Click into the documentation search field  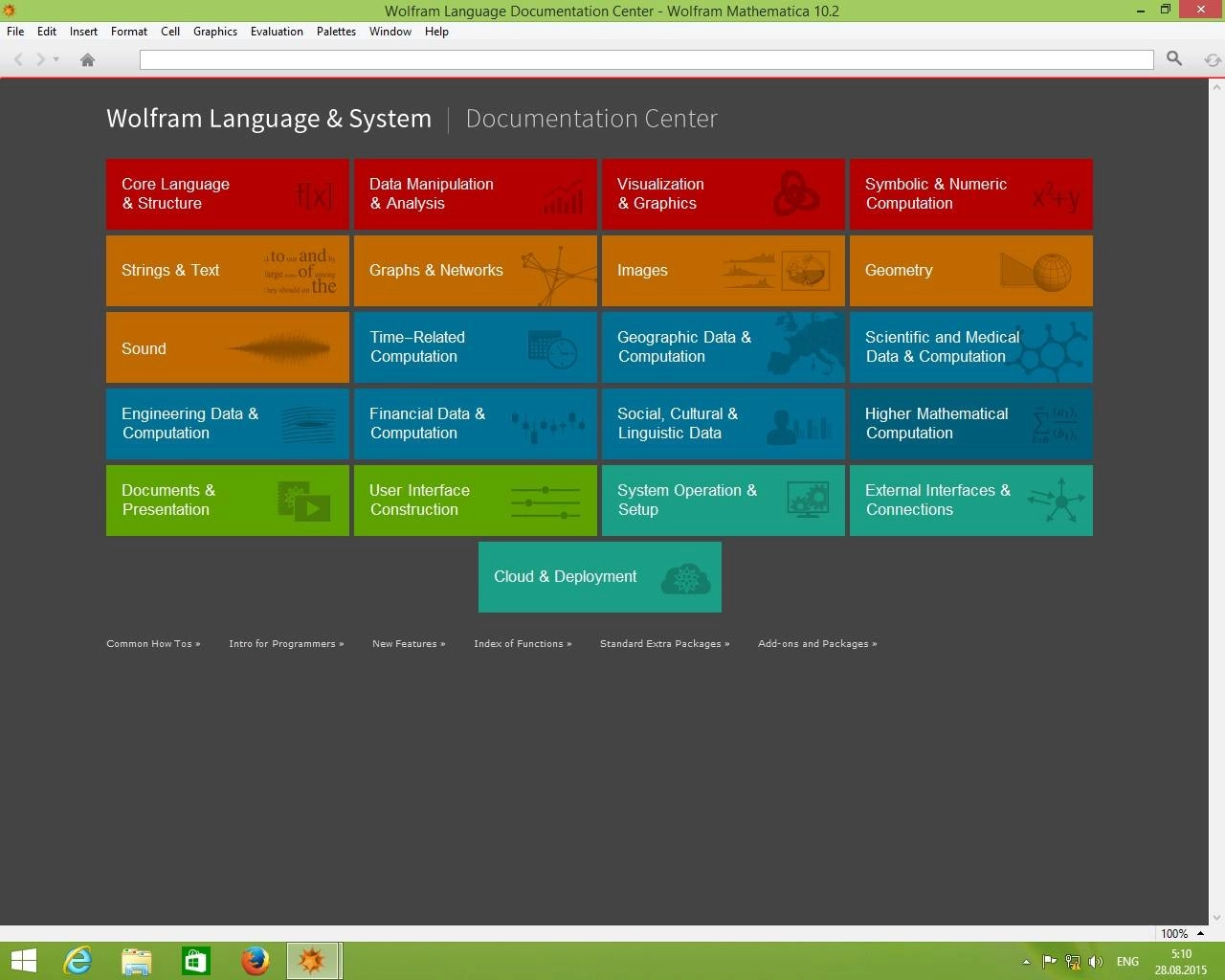pos(647,59)
